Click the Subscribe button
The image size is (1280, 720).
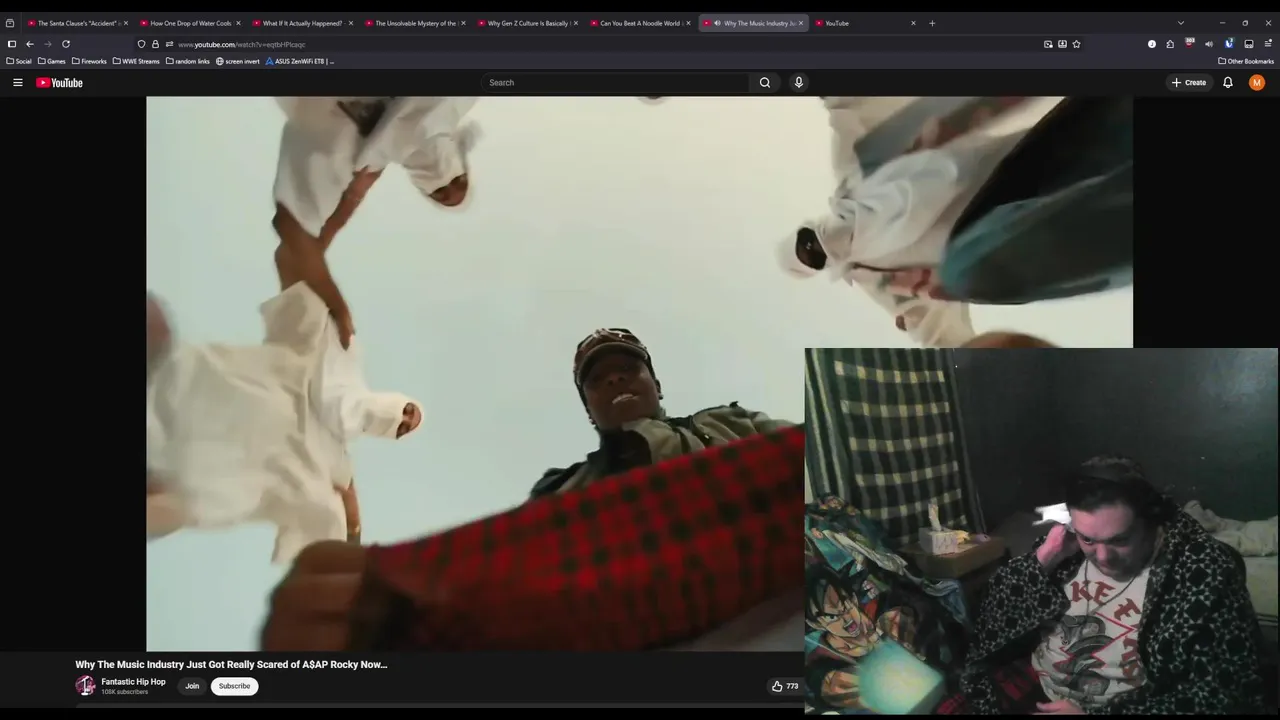234,686
